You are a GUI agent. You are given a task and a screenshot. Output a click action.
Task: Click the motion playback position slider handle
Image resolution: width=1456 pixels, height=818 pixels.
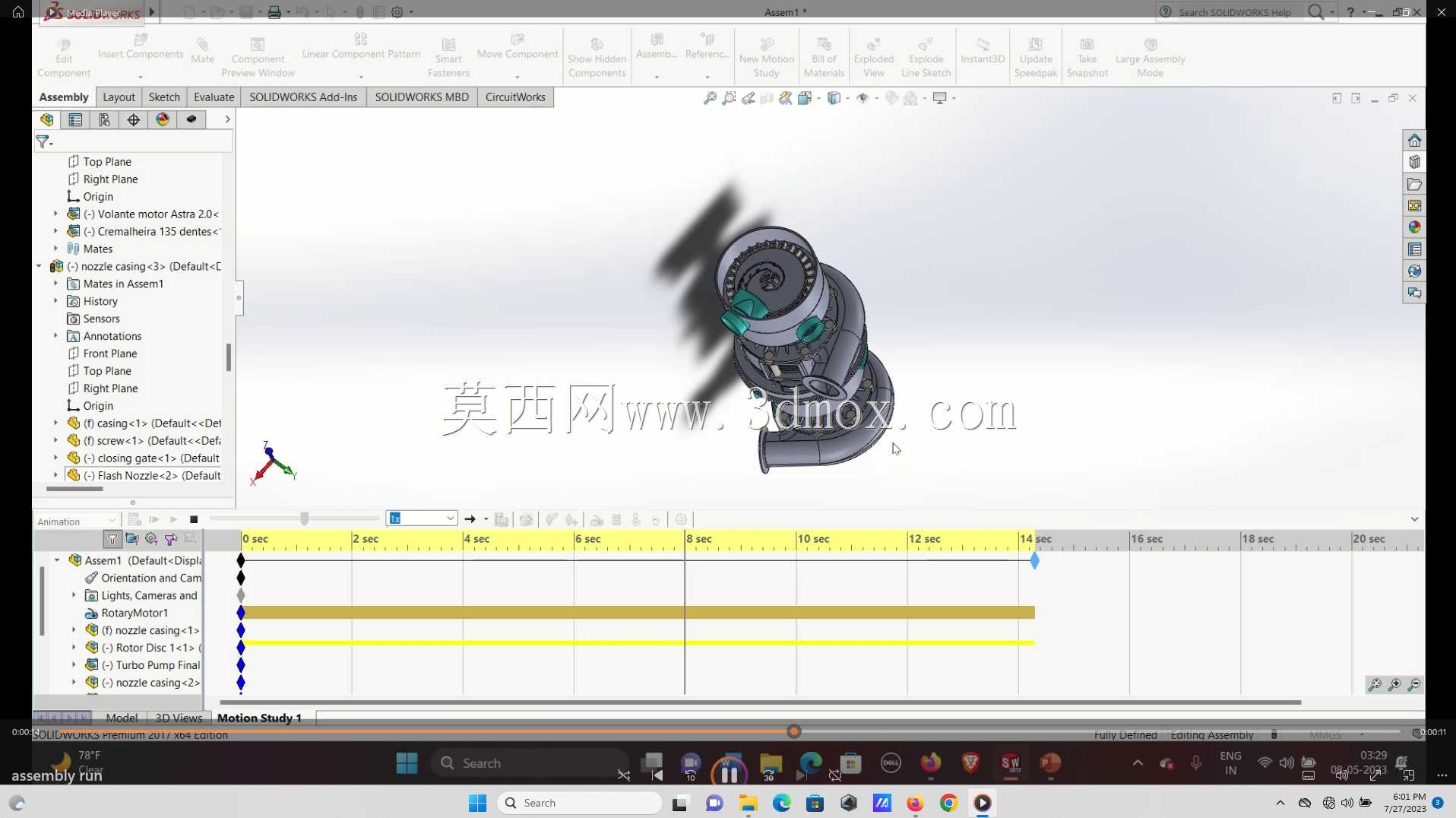tap(305, 518)
